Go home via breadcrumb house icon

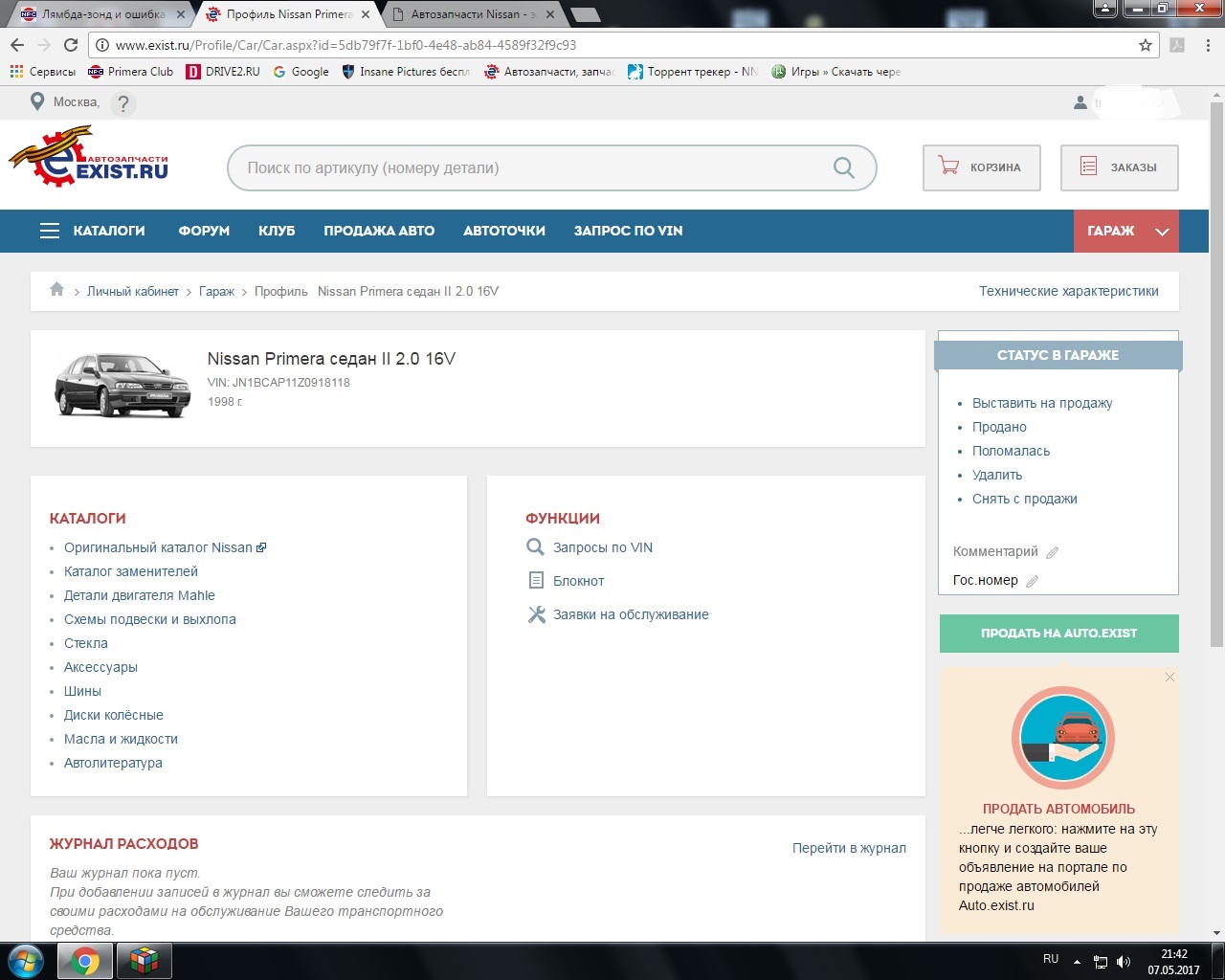pyautogui.click(x=56, y=289)
